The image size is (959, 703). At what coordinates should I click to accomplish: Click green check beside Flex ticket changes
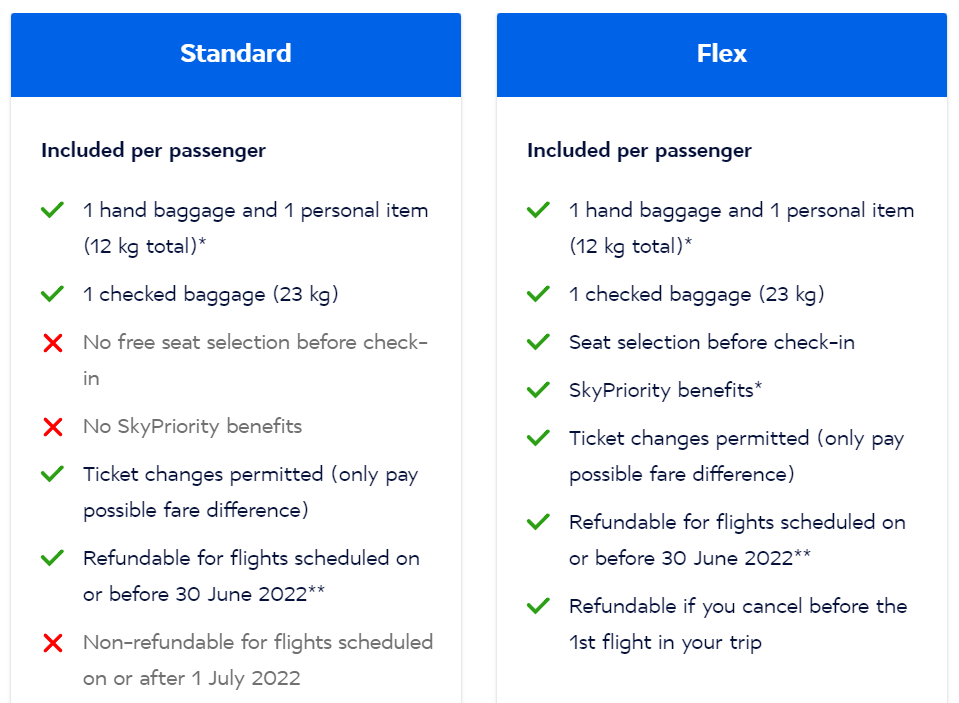tap(539, 439)
